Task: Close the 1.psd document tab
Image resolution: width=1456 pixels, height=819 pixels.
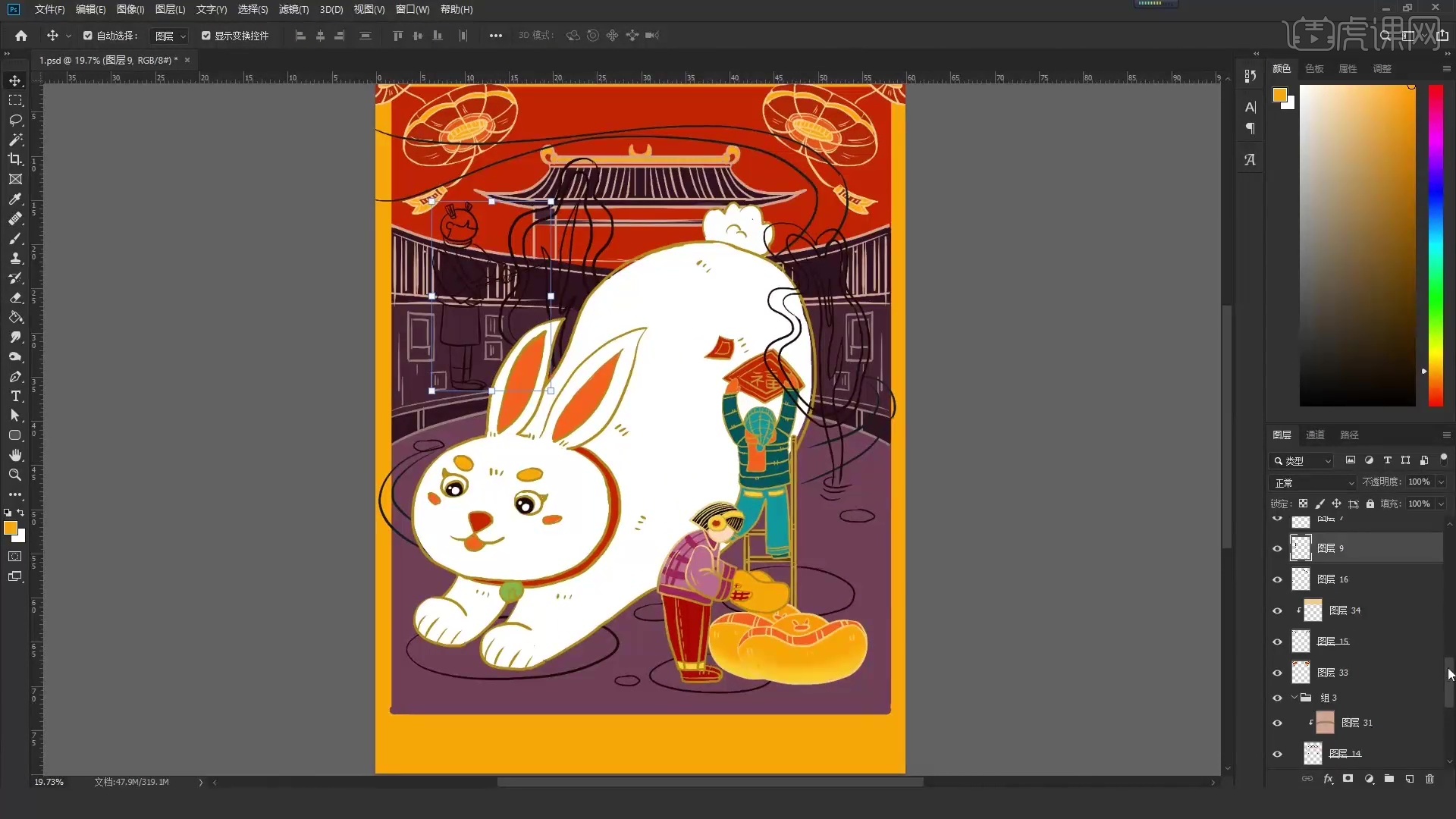Action: [x=187, y=60]
